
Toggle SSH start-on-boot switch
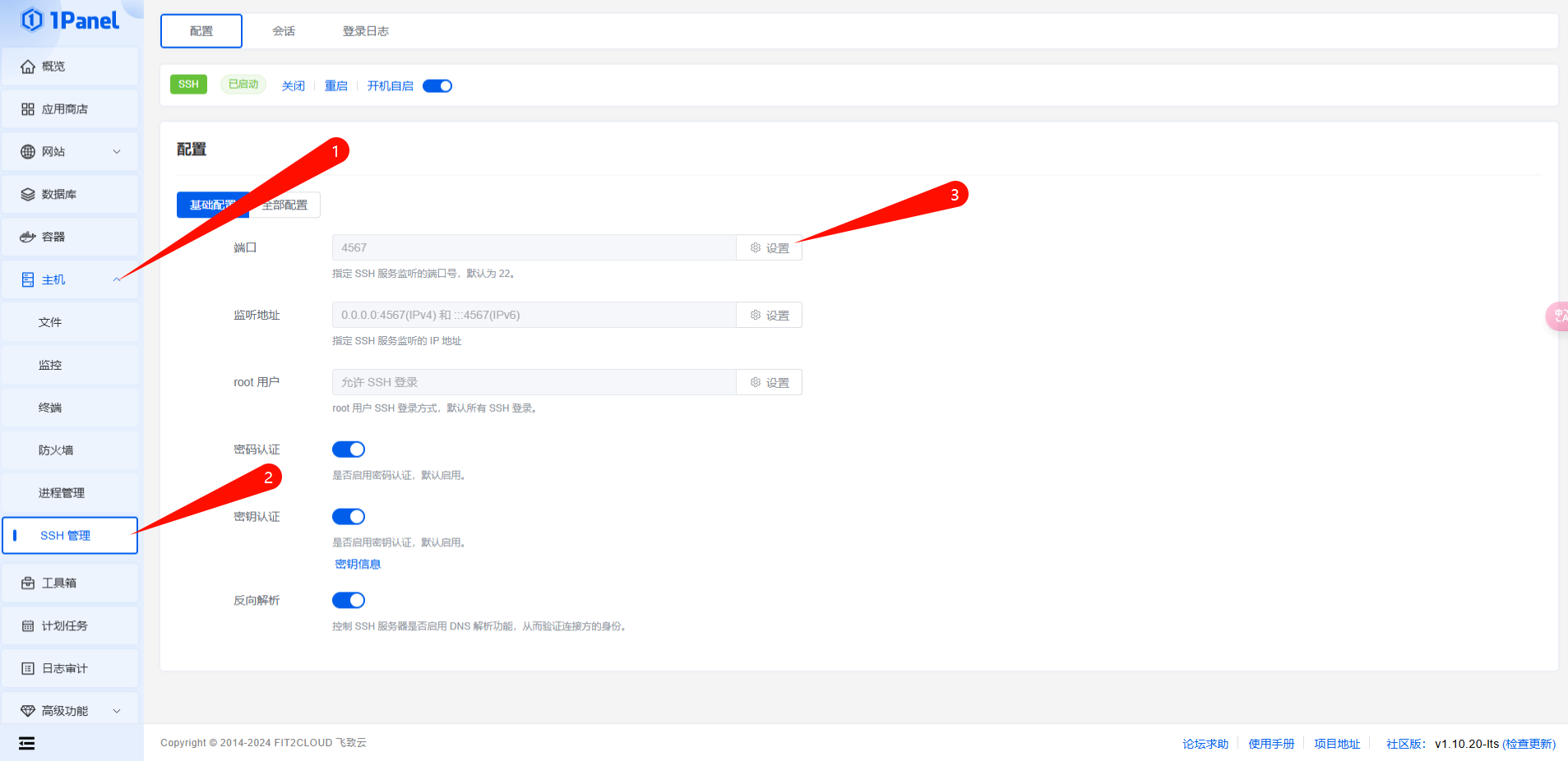coord(437,86)
